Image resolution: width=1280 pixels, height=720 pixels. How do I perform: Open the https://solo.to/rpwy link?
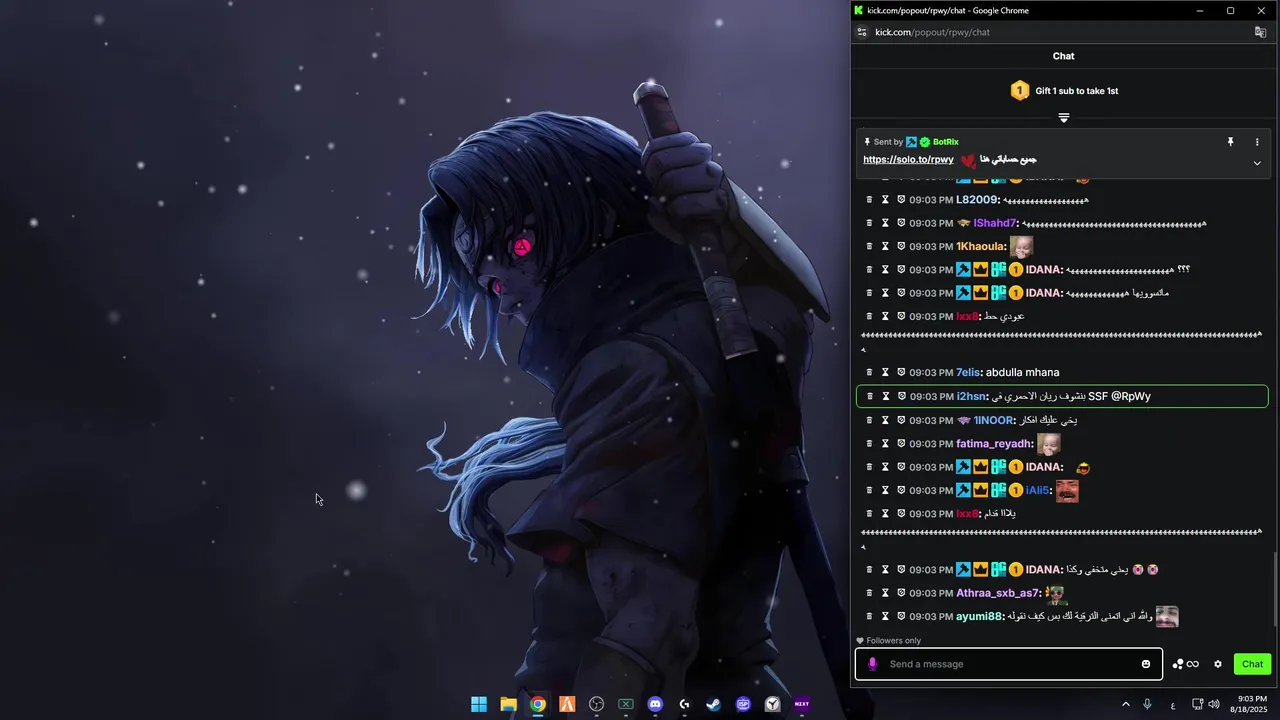[x=908, y=159]
